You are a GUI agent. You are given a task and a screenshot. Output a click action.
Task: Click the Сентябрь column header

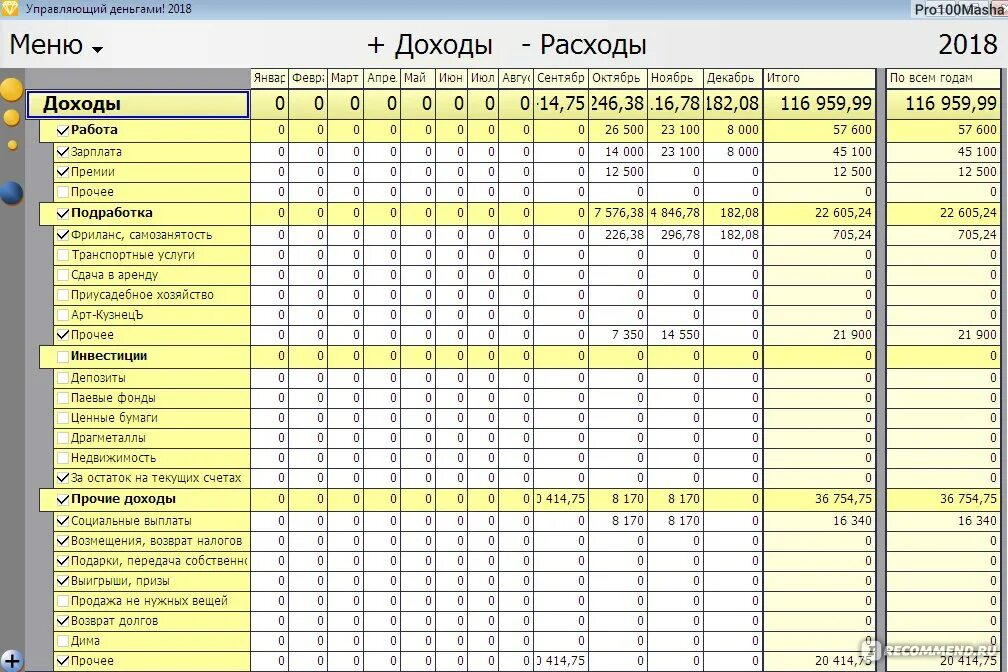point(561,78)
